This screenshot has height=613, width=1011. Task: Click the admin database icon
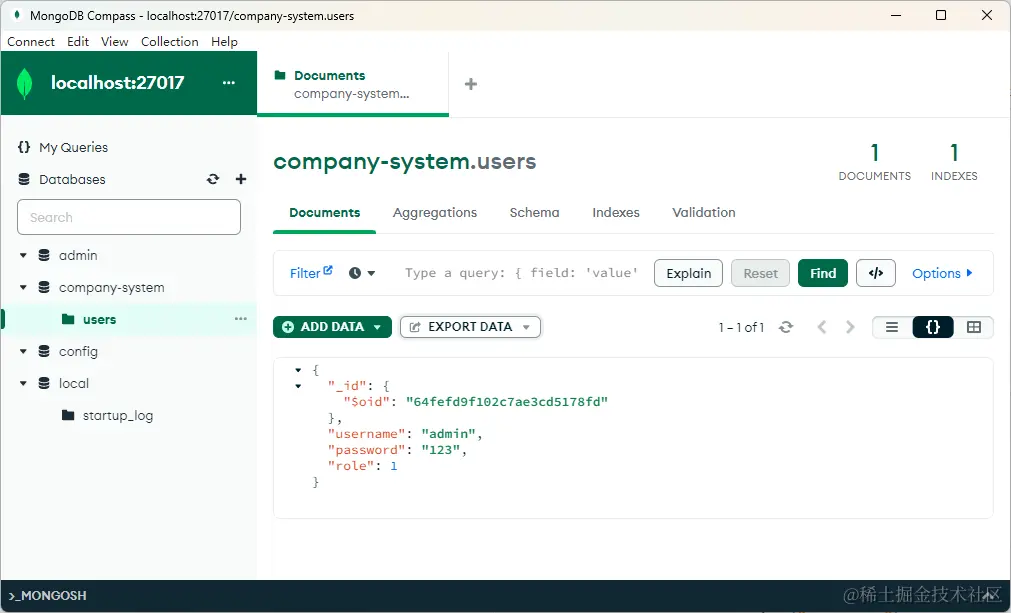coord(44,255)
